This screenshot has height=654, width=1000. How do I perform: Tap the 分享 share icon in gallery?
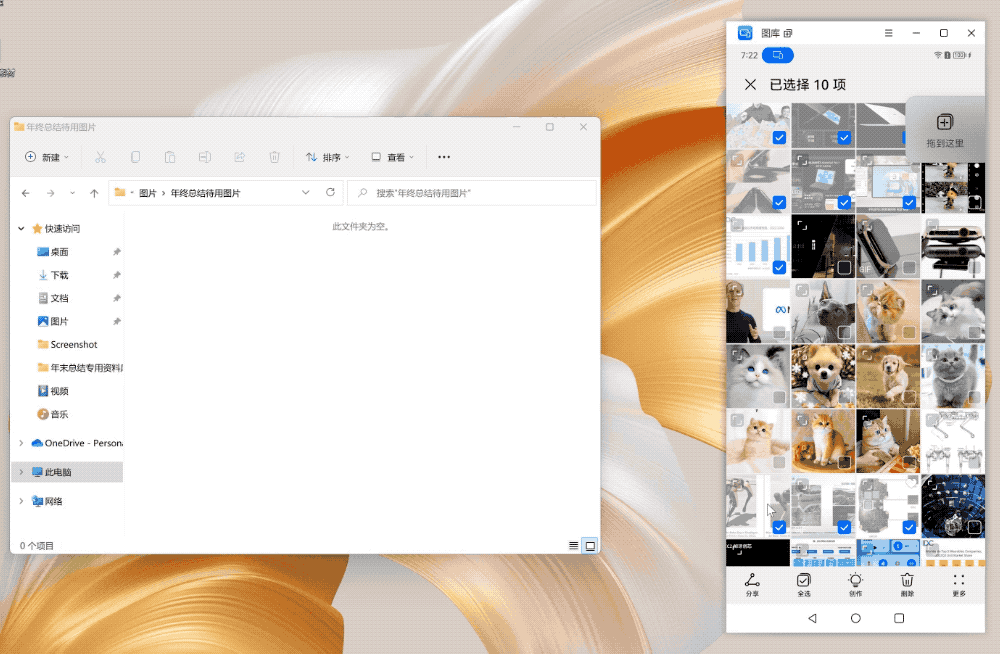coord(752,584)
